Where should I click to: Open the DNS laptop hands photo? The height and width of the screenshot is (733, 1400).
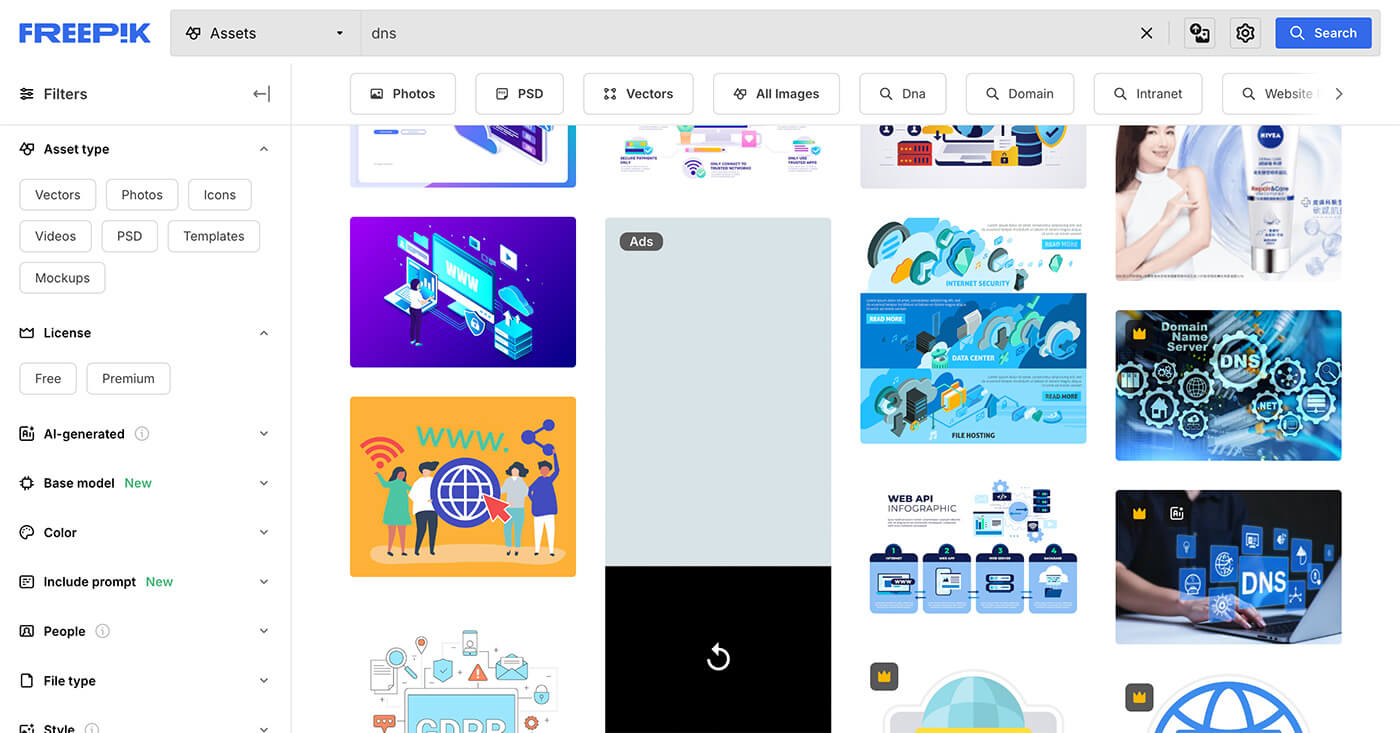1228,567
